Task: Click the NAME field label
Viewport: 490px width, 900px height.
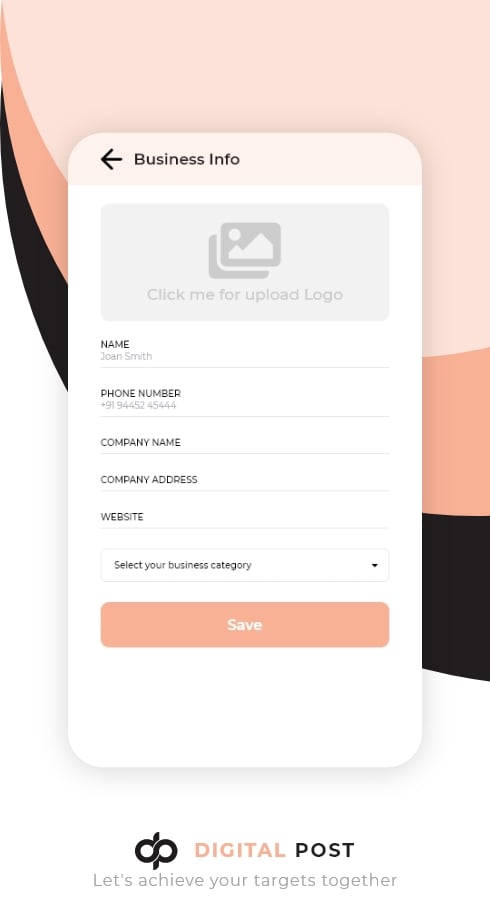Action: pos(115,344)
